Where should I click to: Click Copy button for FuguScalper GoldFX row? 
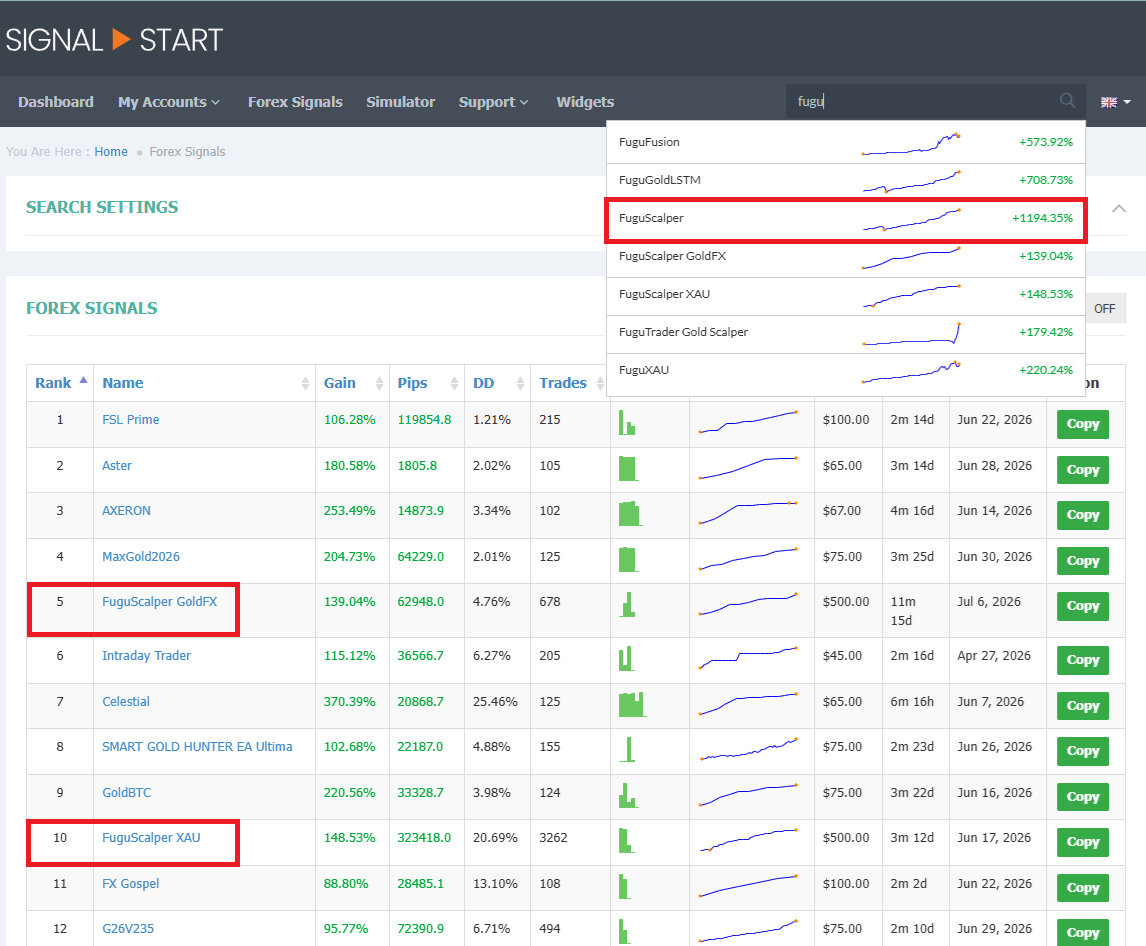(1082, 606)
